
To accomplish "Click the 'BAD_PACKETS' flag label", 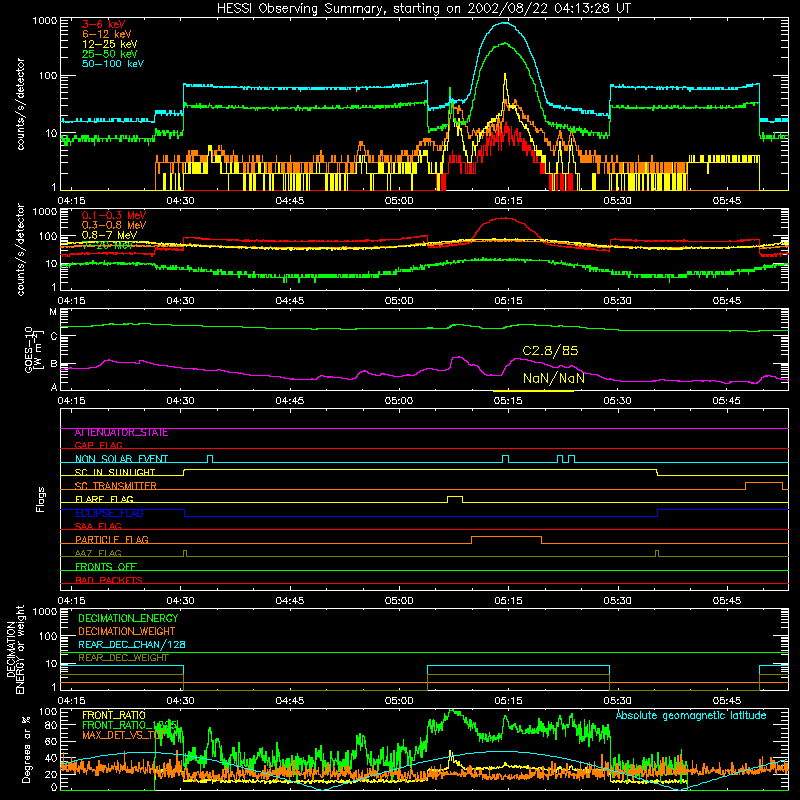I will [x=109, y=580].
